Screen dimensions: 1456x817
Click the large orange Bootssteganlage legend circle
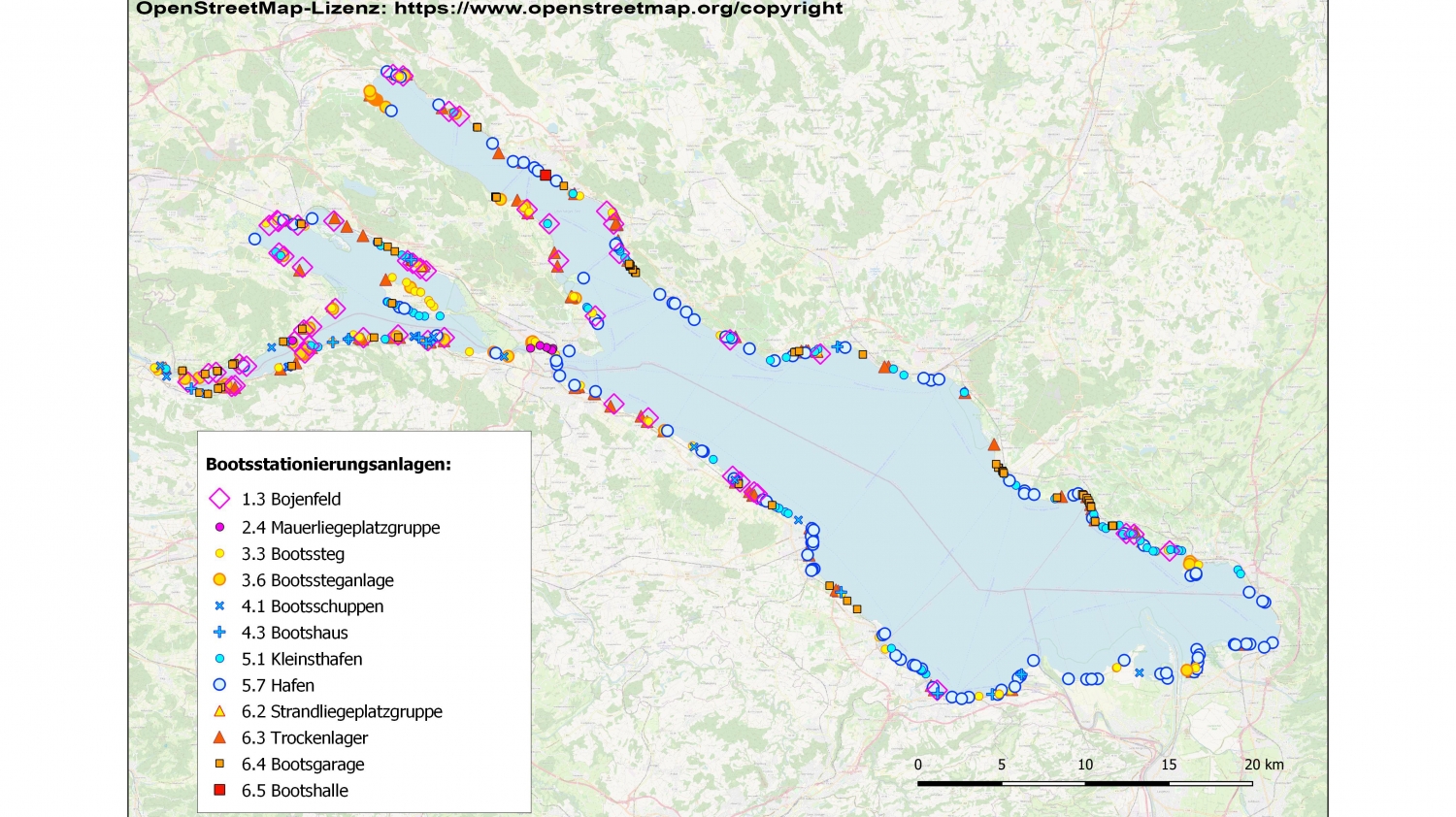(219, 579)
